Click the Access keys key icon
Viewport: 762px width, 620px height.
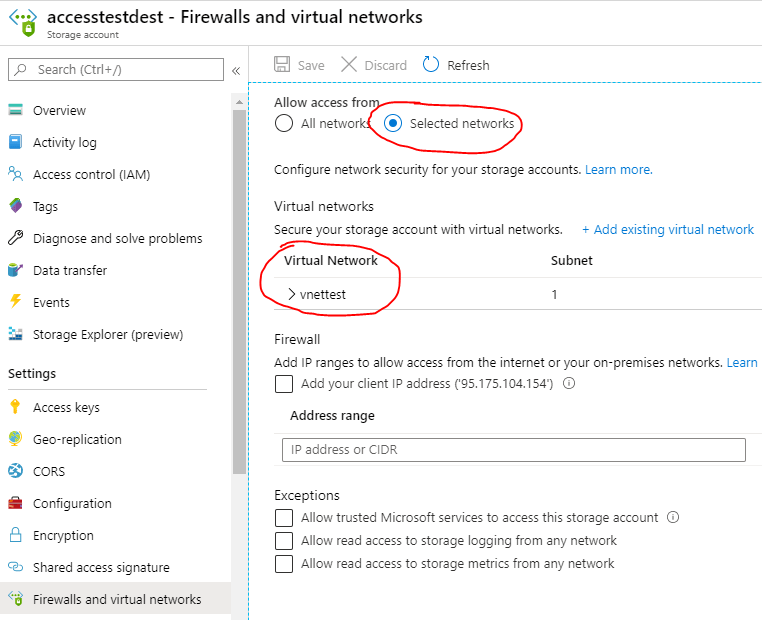[x=15, y=407]
